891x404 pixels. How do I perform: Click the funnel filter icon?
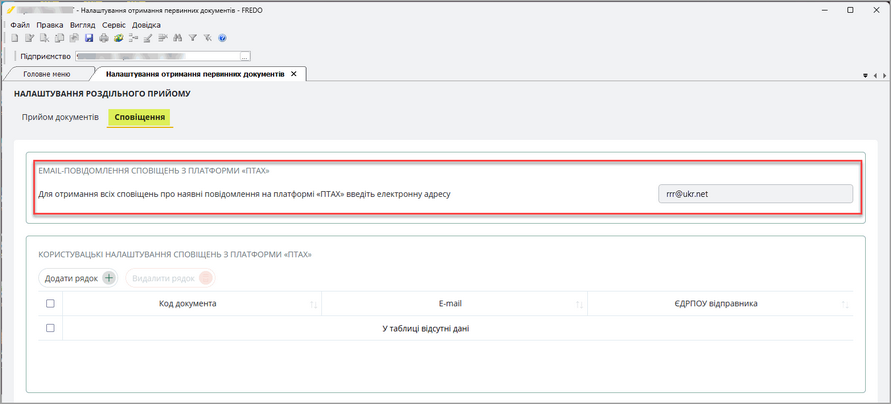click(193, 38)
